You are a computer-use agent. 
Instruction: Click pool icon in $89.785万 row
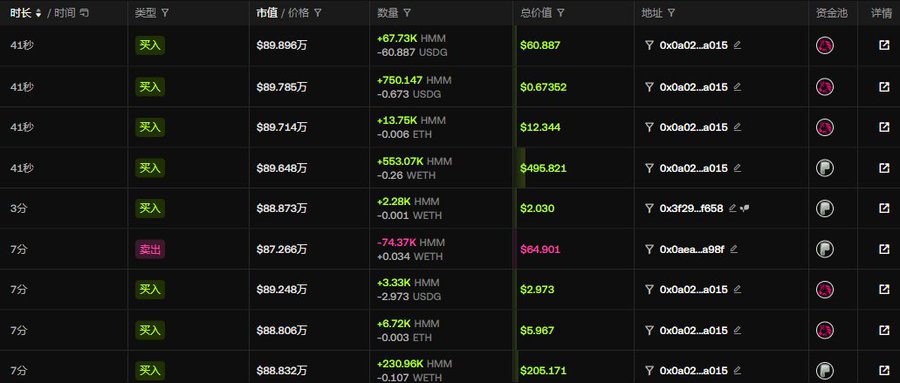[825, 87]
